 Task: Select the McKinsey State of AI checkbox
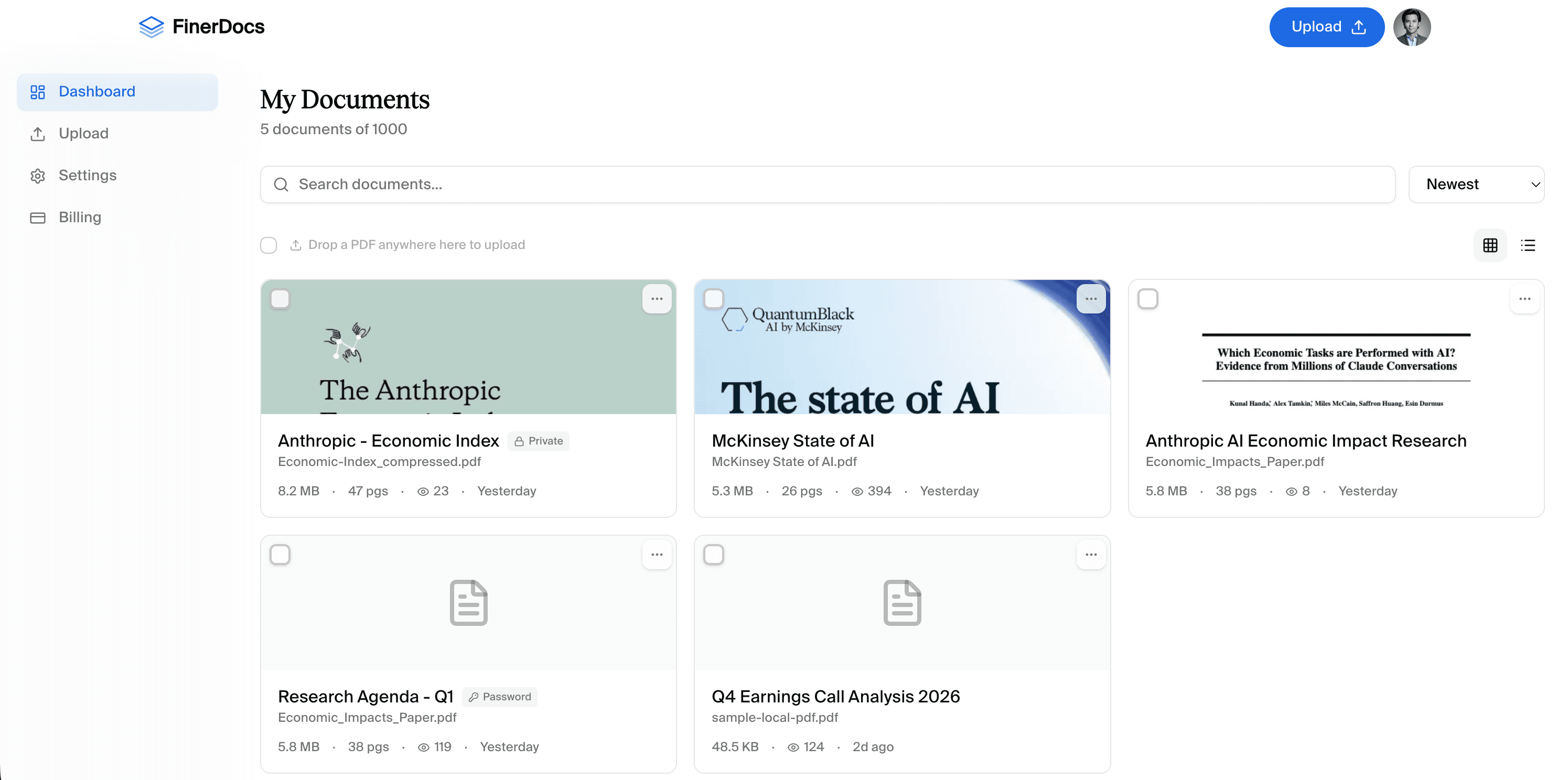pyautogui.click(x=714, y=298)
